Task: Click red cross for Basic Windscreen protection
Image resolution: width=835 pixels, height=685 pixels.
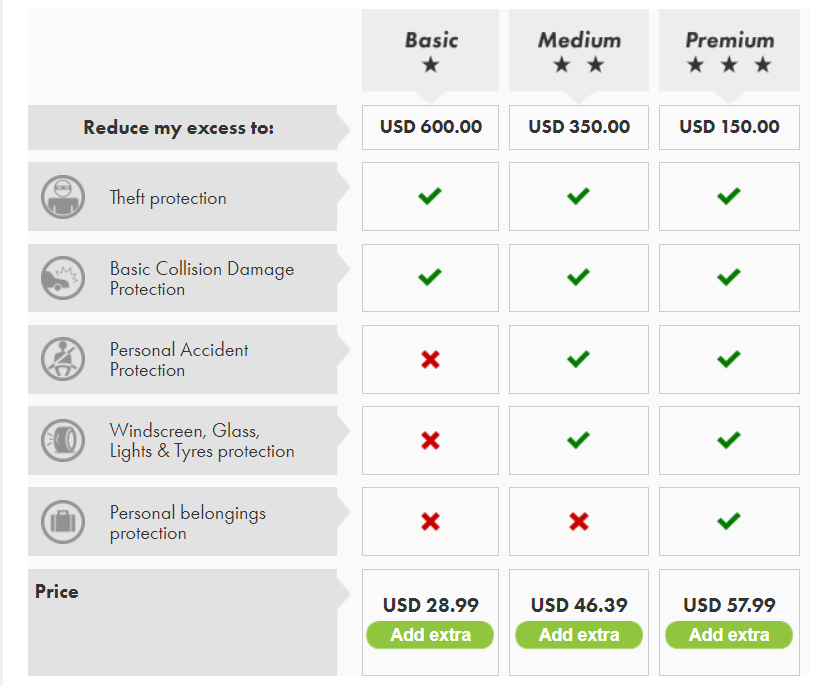Action: 430,441
